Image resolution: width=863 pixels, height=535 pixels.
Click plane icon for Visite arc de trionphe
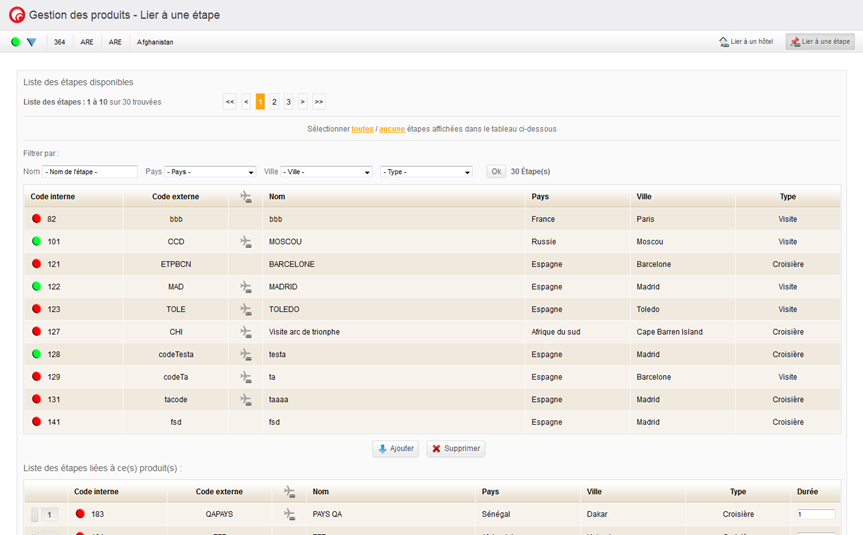[246, 332]
